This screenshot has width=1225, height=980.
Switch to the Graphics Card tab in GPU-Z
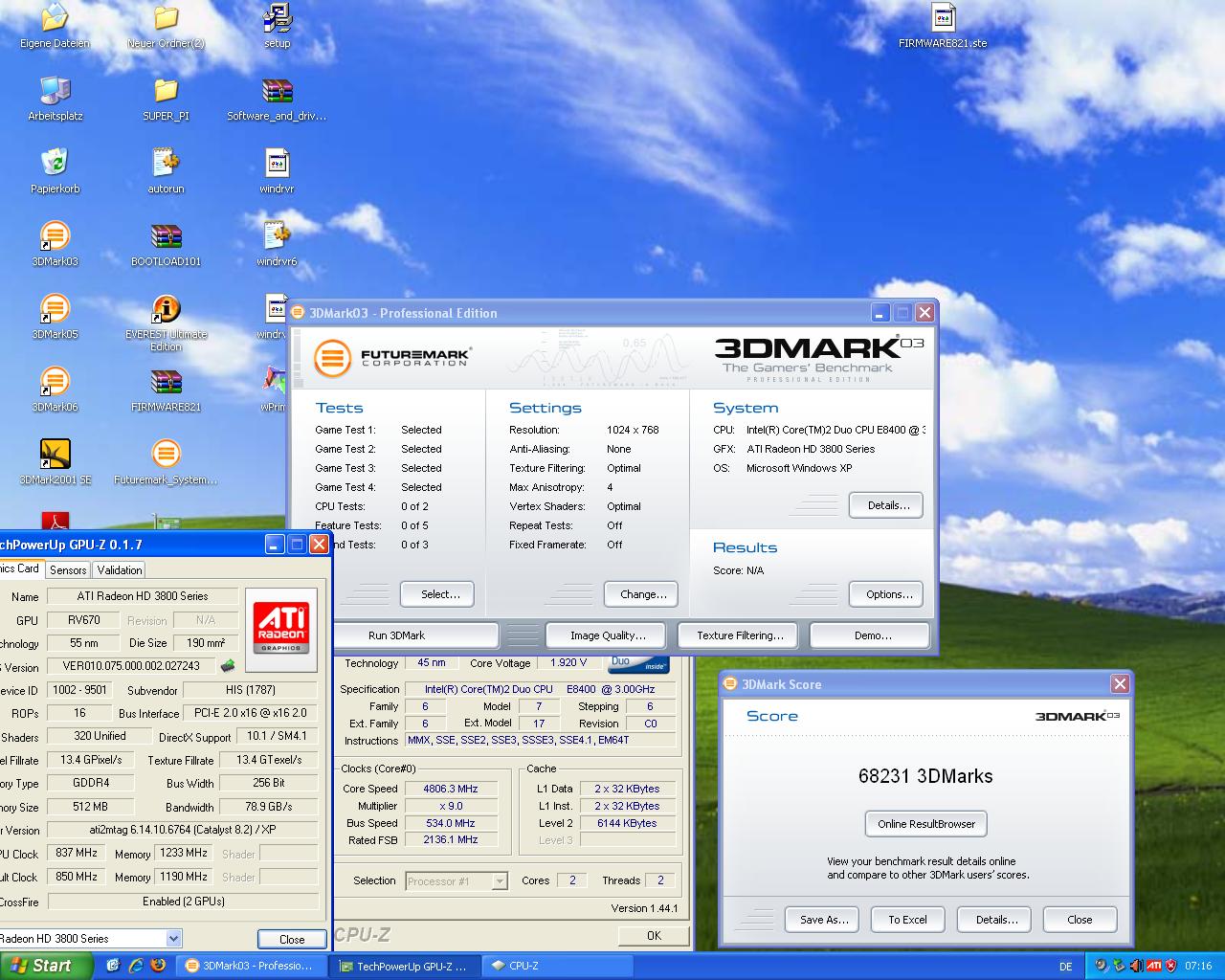[x=20, y=568]
